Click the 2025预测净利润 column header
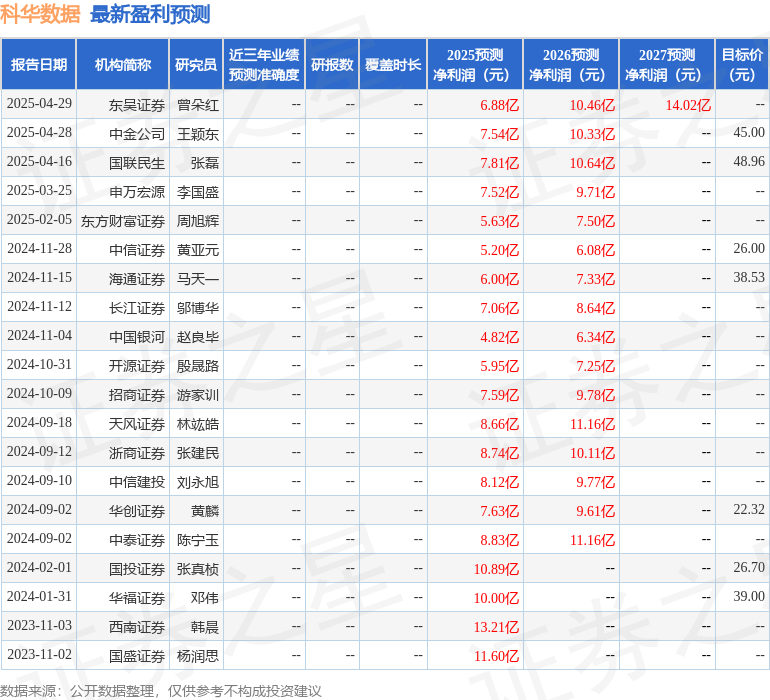Image resolution: width=770 pixels, height=700 pixels. [x=474, y=65]
